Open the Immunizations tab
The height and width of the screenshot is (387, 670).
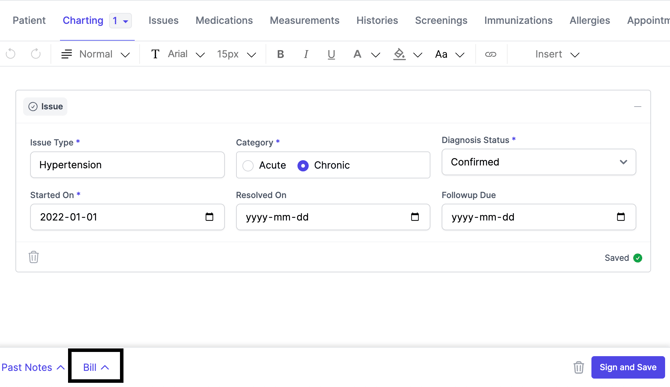pyautogui.click(x=518, y=21)
